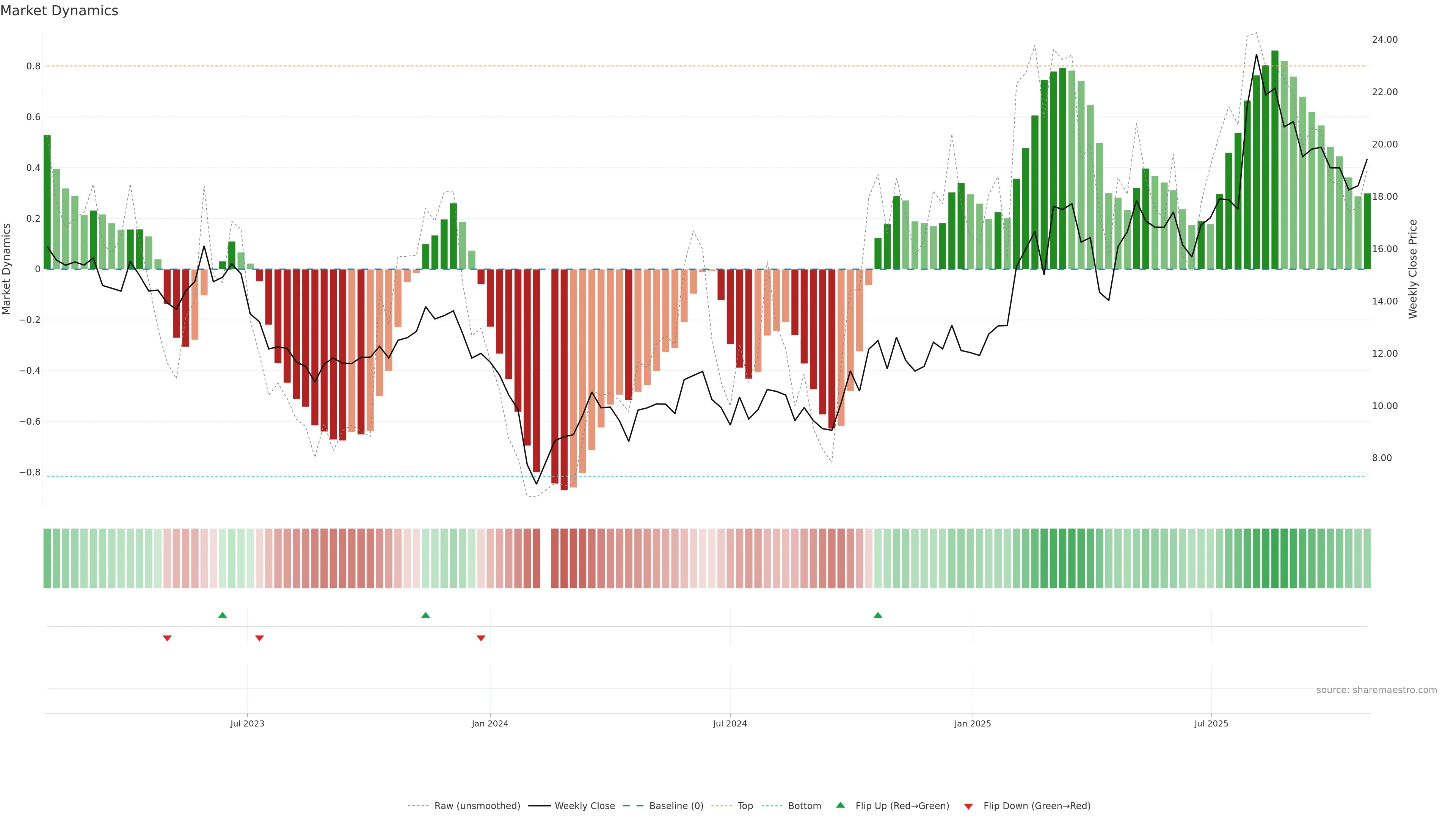Hide the Top threshold line via legend
Viewport: 1456px width, 819px height.
(x=745, y=806)
